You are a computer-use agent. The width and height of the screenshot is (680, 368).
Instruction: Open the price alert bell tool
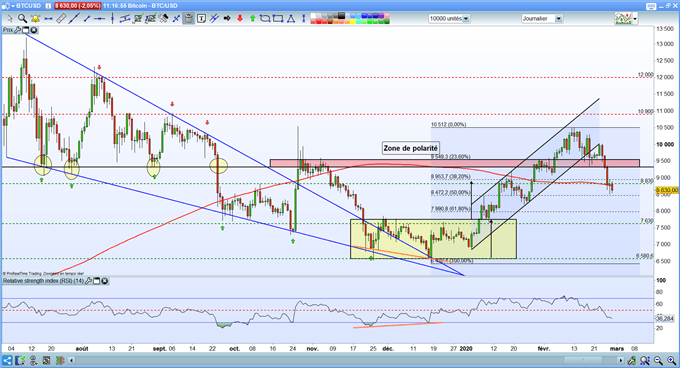pyautogui.click(x=35, y=19)
